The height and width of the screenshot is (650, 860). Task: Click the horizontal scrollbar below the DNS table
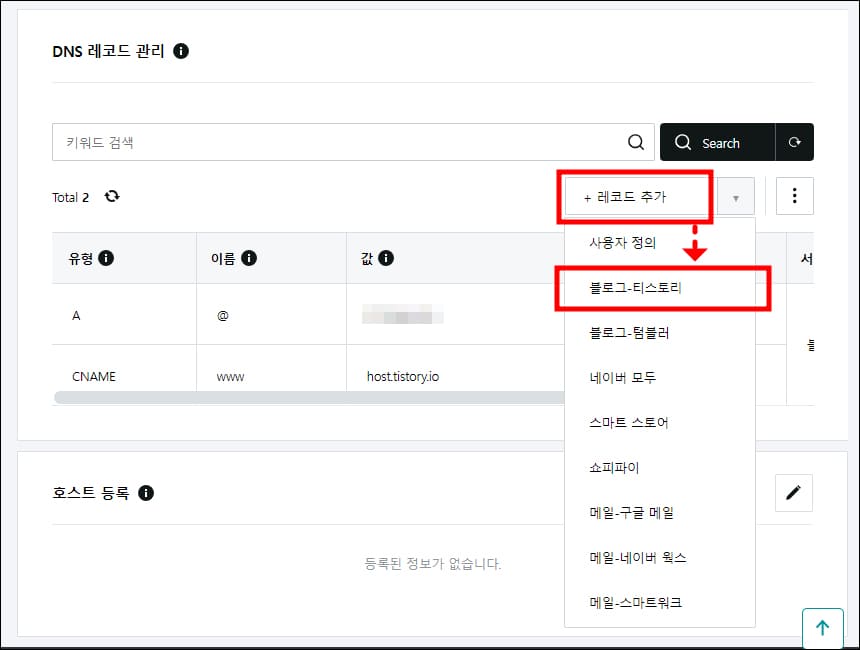(x=300, y=398)
